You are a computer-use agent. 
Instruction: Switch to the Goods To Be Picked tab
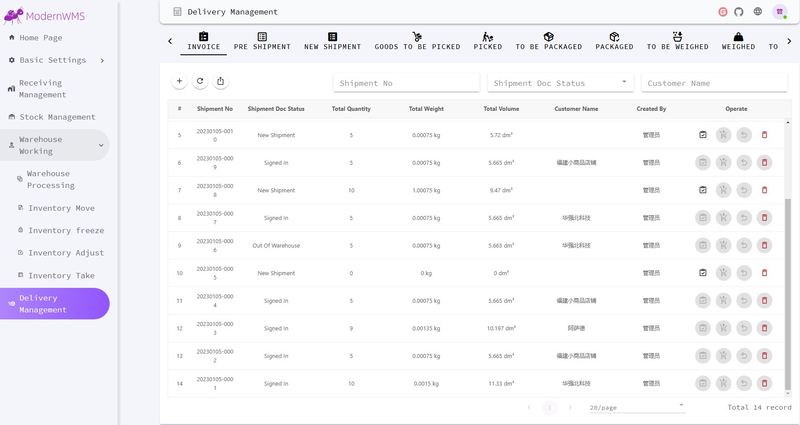(x=417, y=41)
